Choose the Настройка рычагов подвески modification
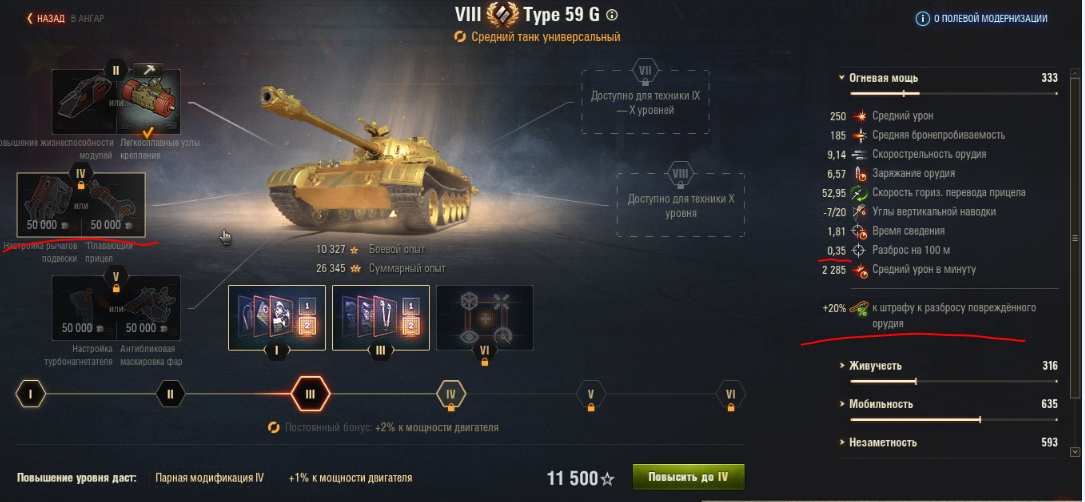 [x=49, y=204]
